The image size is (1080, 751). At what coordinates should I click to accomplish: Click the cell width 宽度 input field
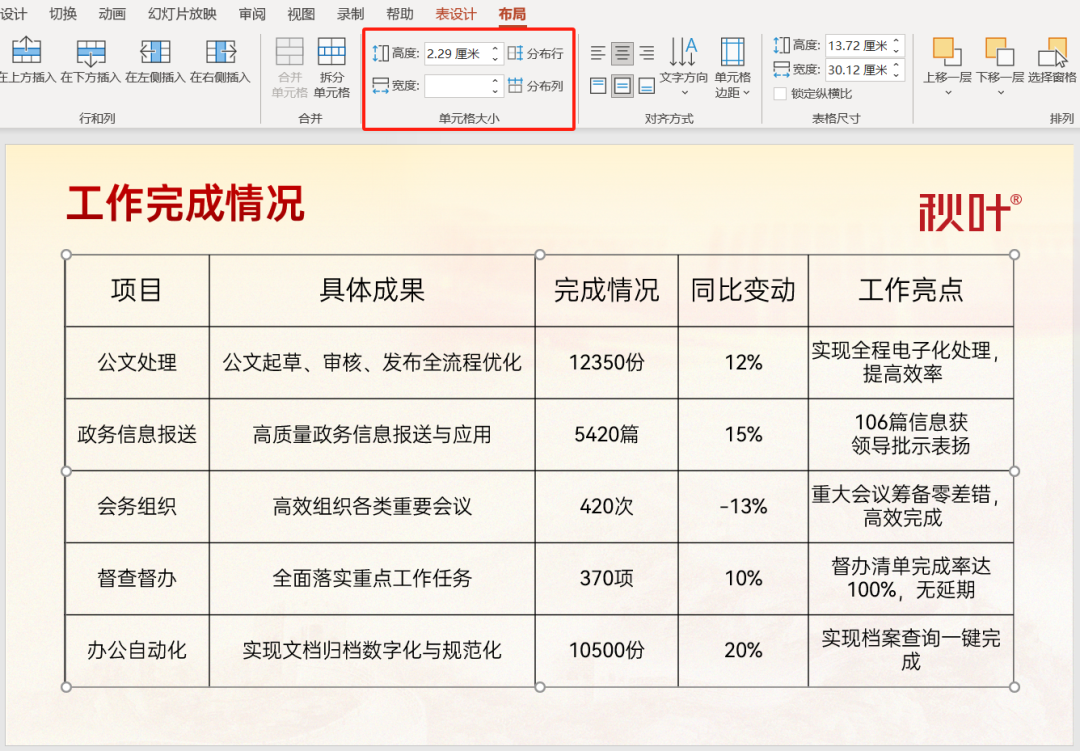point(456,86)
